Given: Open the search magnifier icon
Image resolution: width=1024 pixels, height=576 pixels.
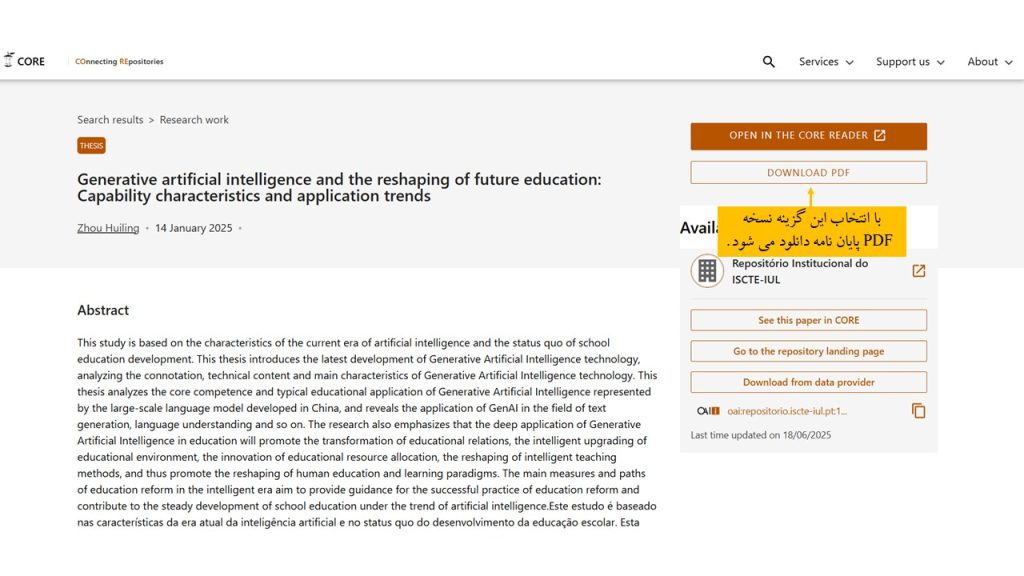Looking at the screenshot, I should click(x=769, y=61).
